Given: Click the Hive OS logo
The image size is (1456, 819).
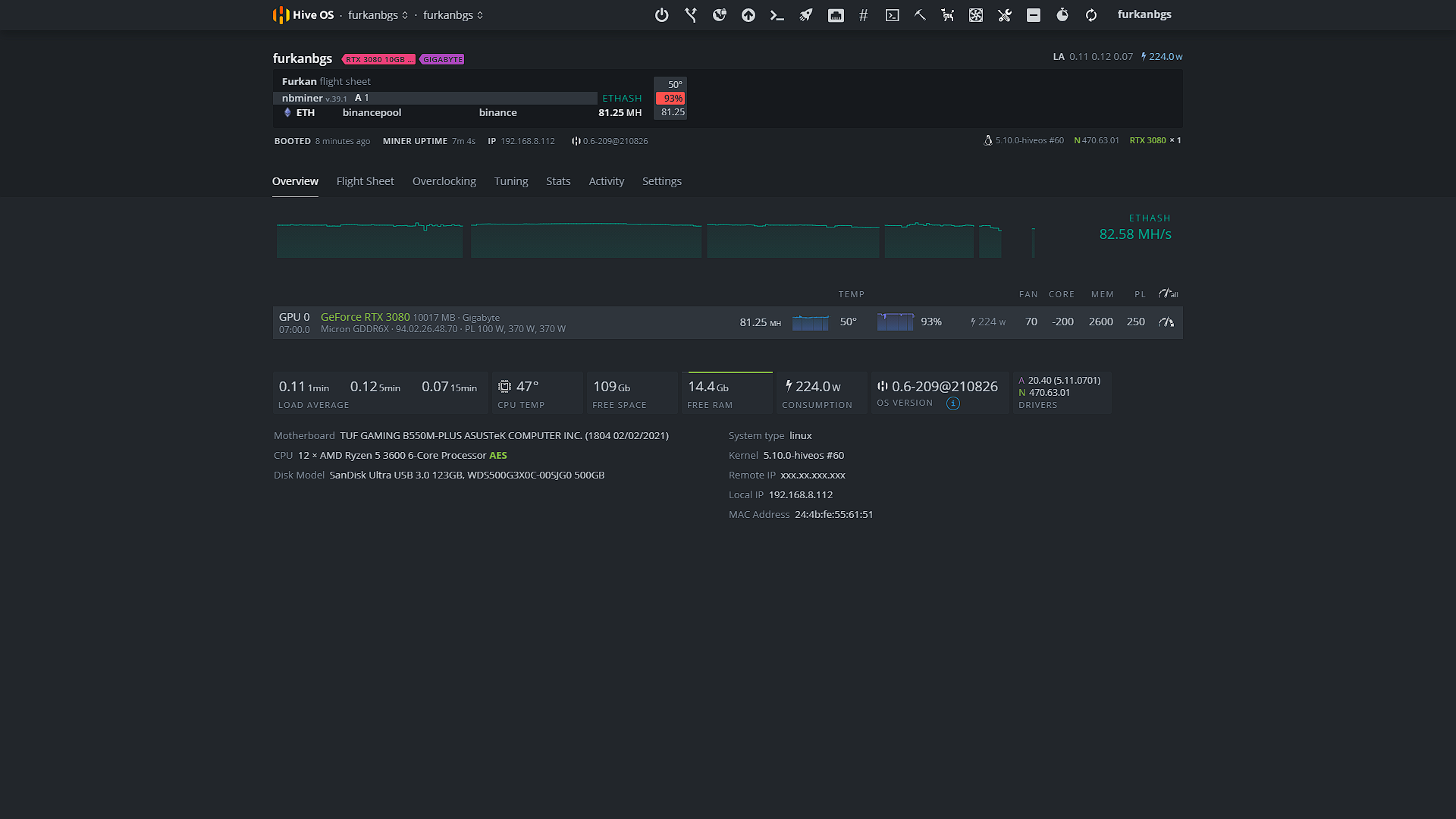Looking at the screenshot, I should click(303, 15).
